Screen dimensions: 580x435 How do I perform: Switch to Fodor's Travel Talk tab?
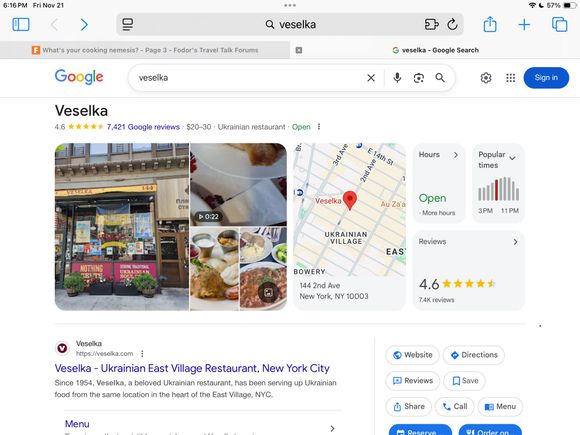click(x=145, y=50)
